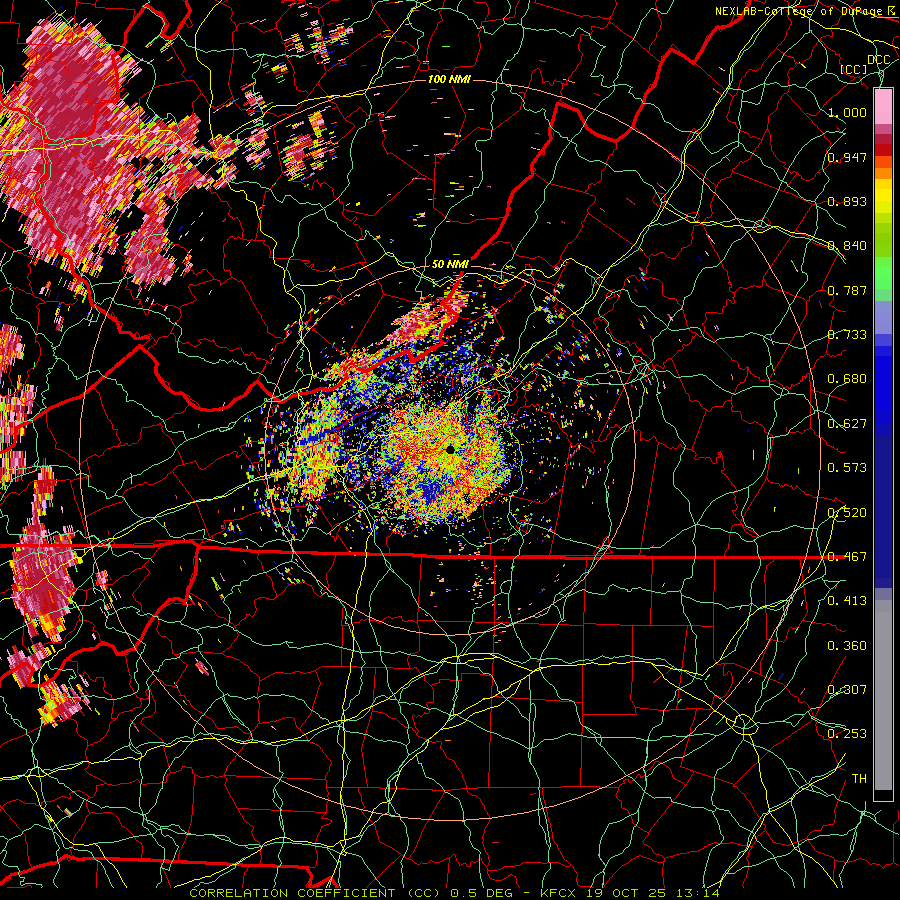The image size is (900, 900).
Task: Click the 19 OCT 25 13:14 timestamp
Action: pos(653,893)
